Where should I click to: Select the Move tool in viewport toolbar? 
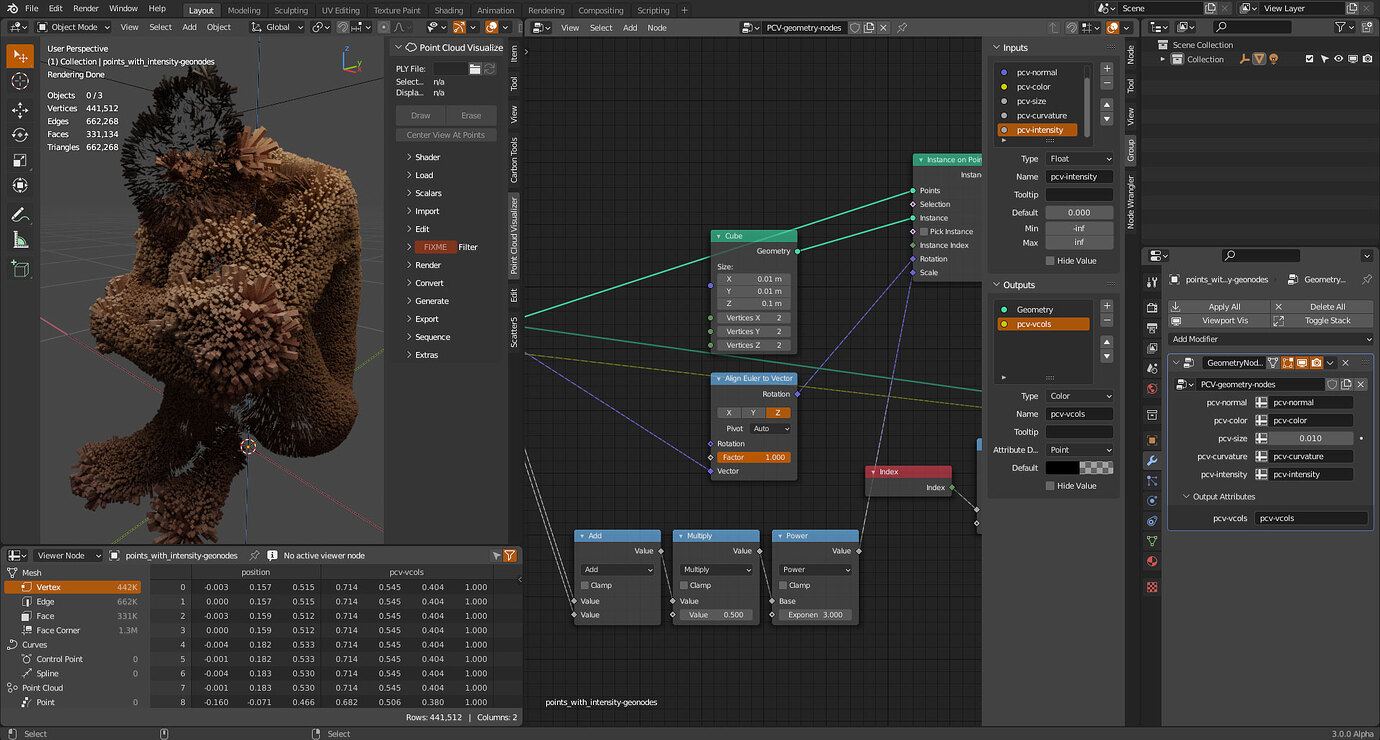click(20, 110)
